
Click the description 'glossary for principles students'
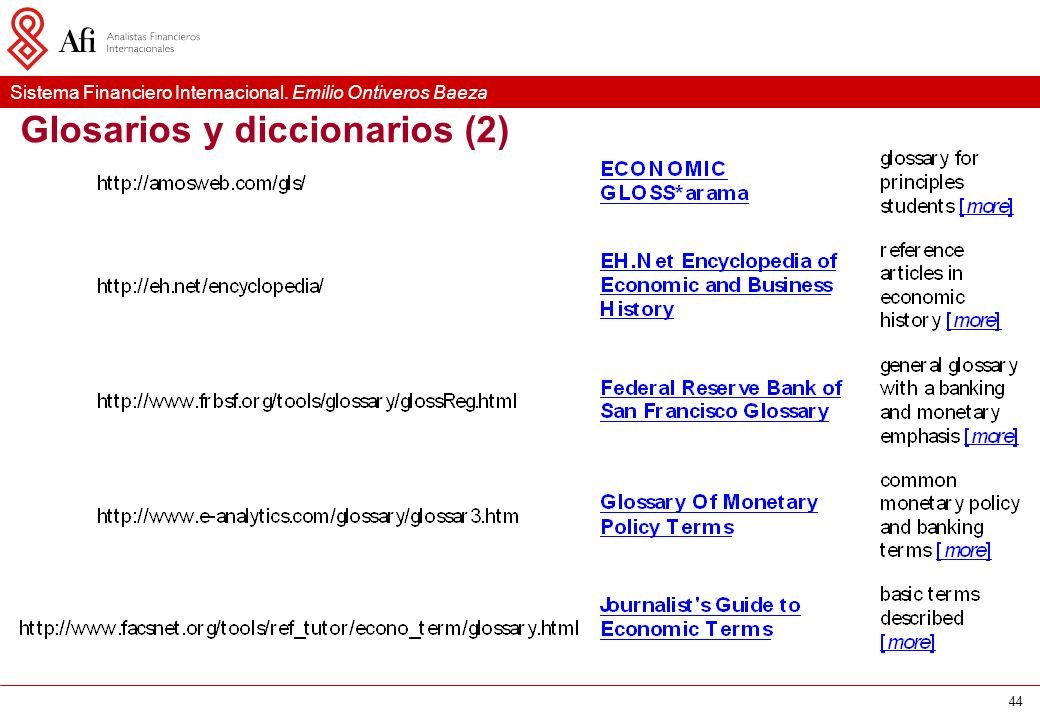point(929,182)
